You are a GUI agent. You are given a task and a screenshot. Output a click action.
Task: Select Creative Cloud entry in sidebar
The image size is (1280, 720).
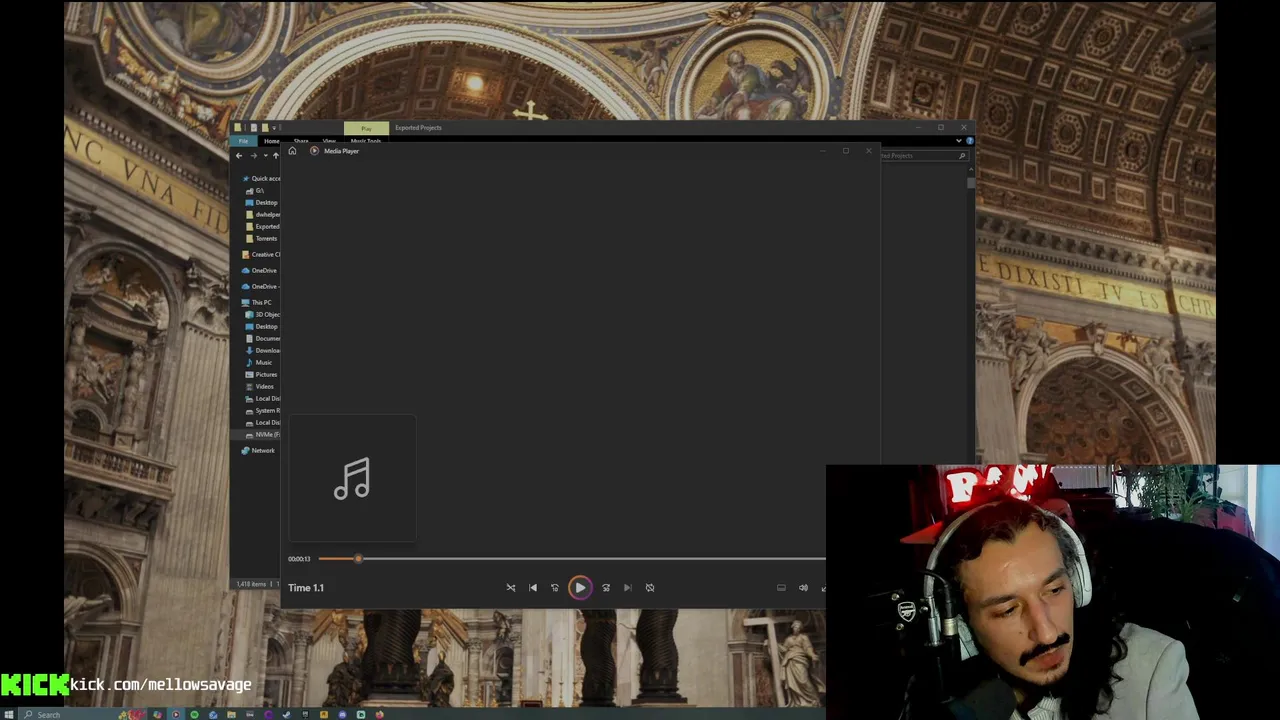(261, 255)
